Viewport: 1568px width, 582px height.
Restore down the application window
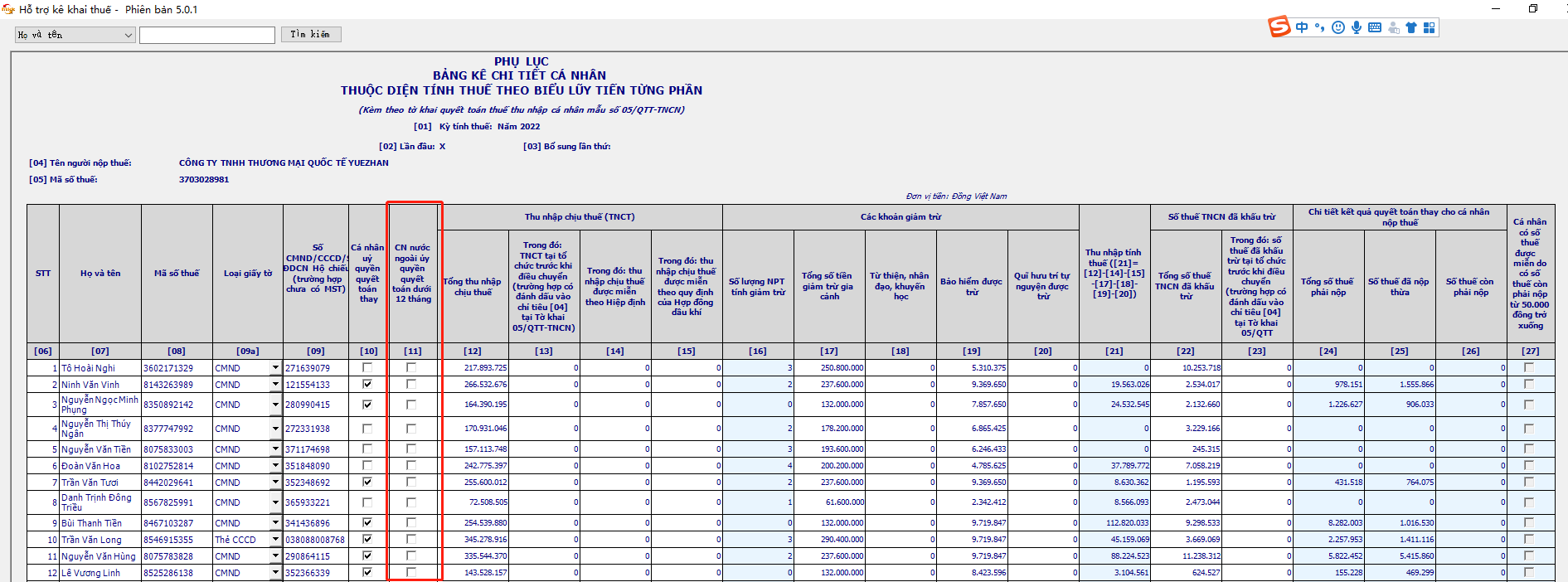pos(1533,8)
